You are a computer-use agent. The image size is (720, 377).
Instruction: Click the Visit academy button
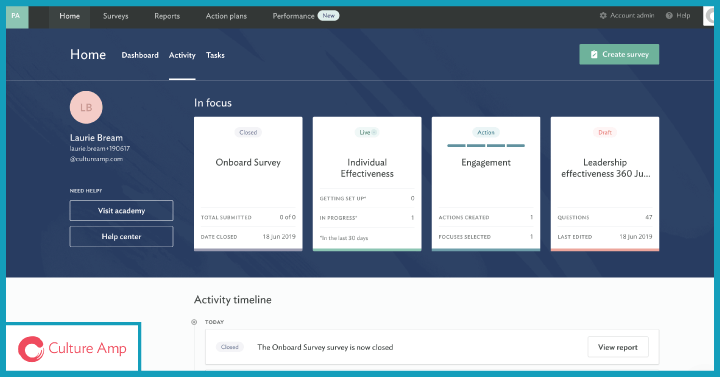pos(121,210)
